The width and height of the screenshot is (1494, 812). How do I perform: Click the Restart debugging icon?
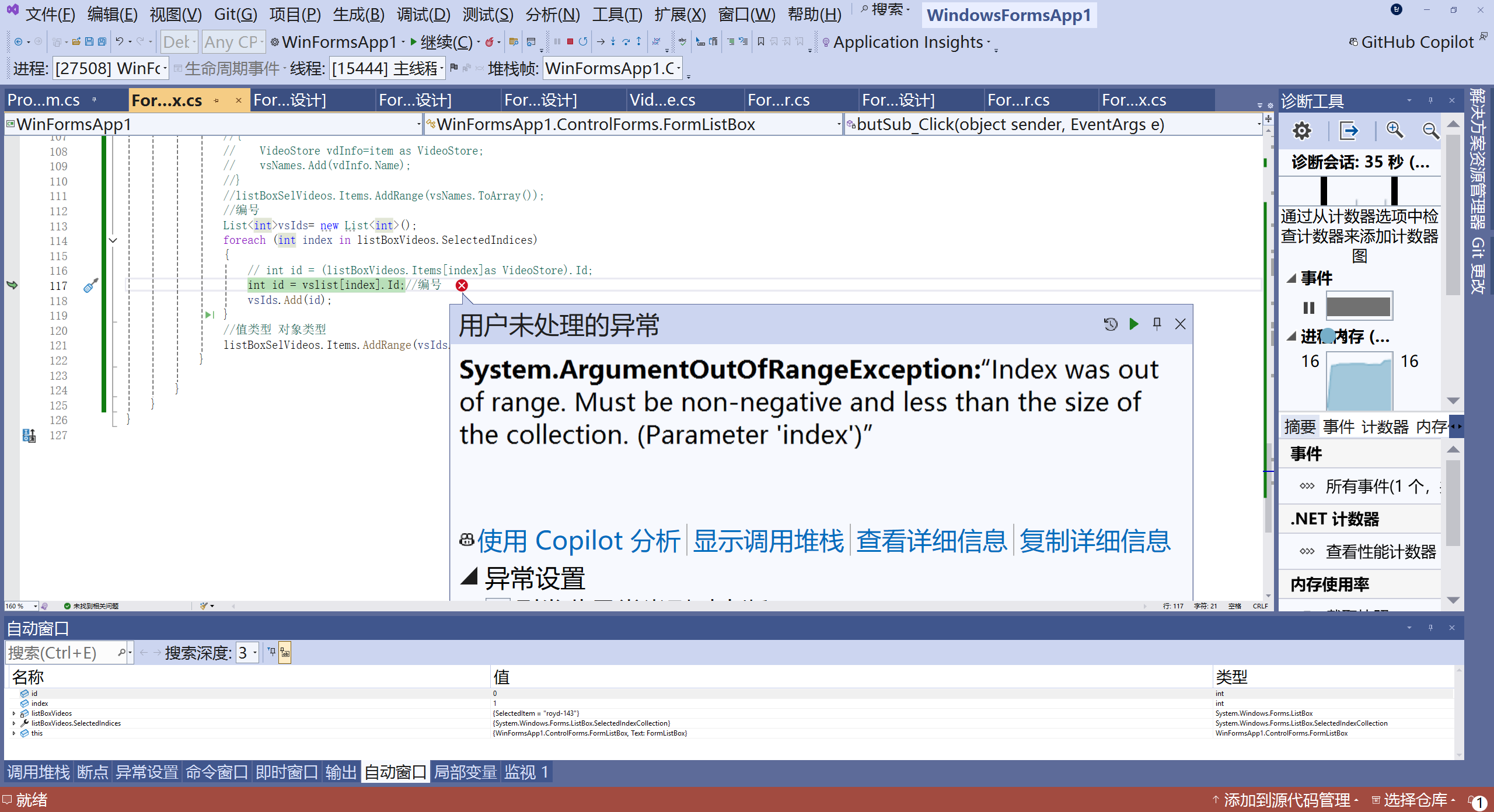coord(582,41)
